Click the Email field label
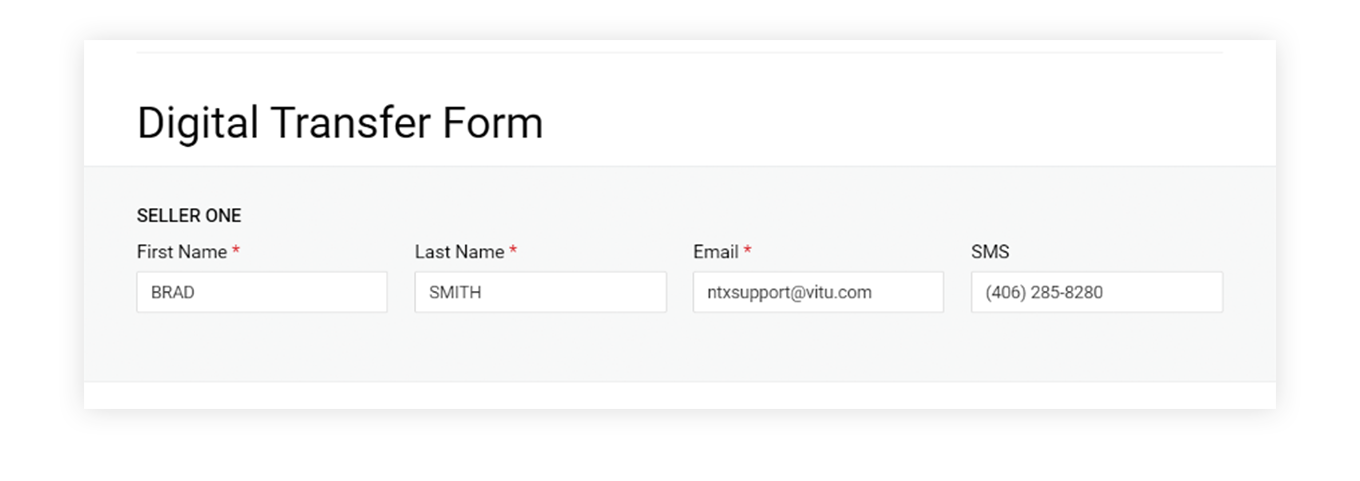 click(x=715, y=252)
